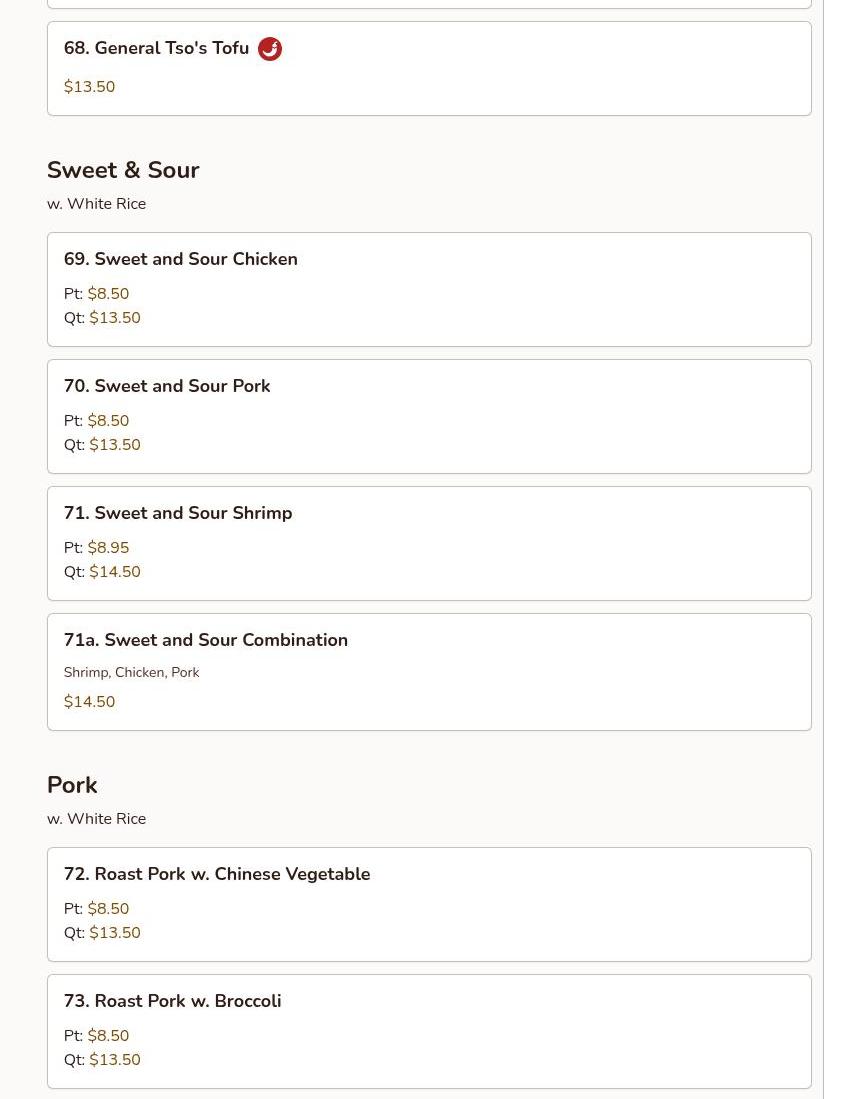This screenshot has height=1099, width=844.
Task: Choose the quart price of Sweet and Sour Chicken
Action: [x=115, y=318]
